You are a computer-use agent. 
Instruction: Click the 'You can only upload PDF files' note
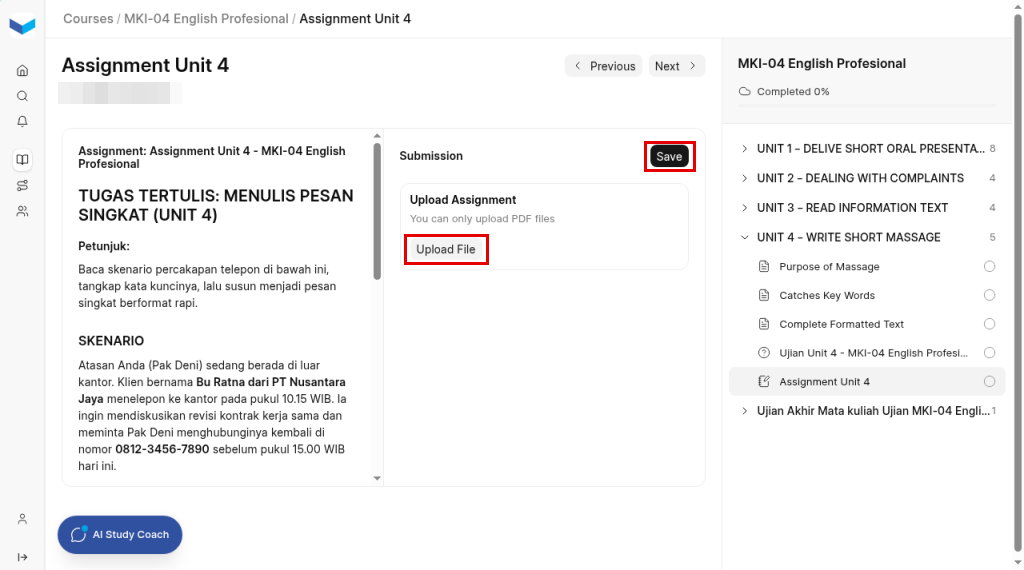482,219
